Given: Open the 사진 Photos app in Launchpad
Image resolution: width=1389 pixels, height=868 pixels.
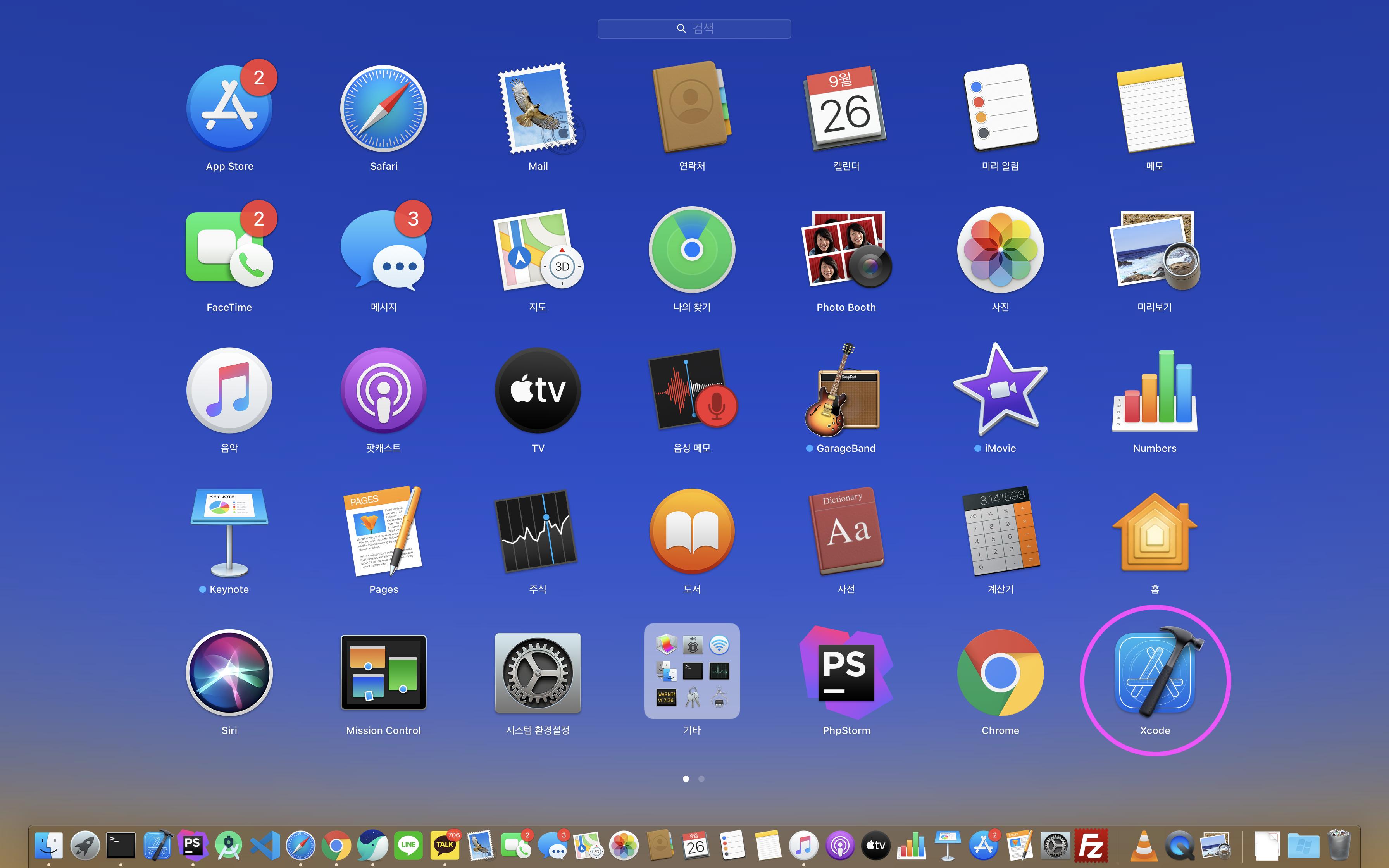Looking at the screenshot, I should point(1000,249).
